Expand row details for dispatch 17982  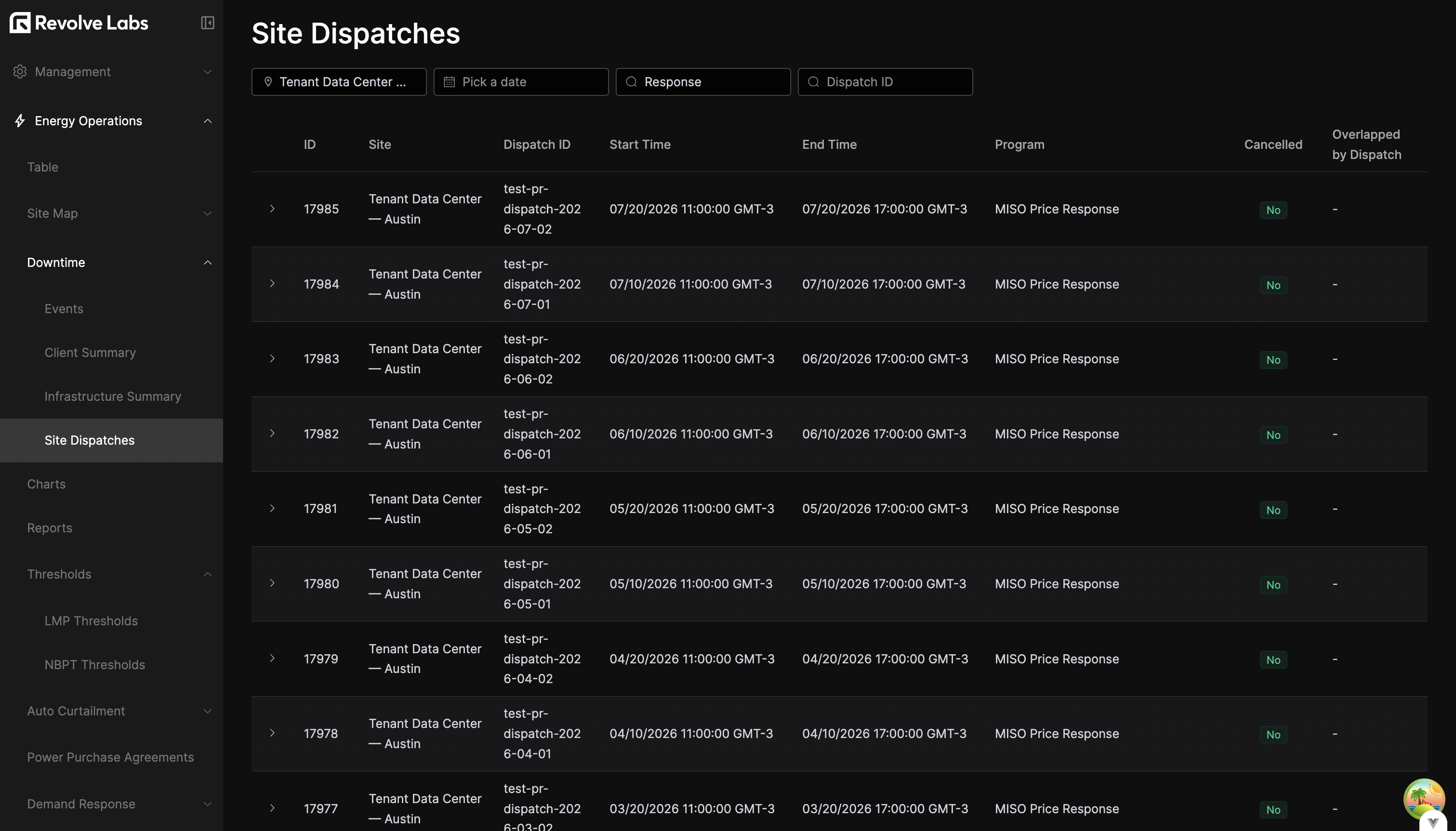272,434
